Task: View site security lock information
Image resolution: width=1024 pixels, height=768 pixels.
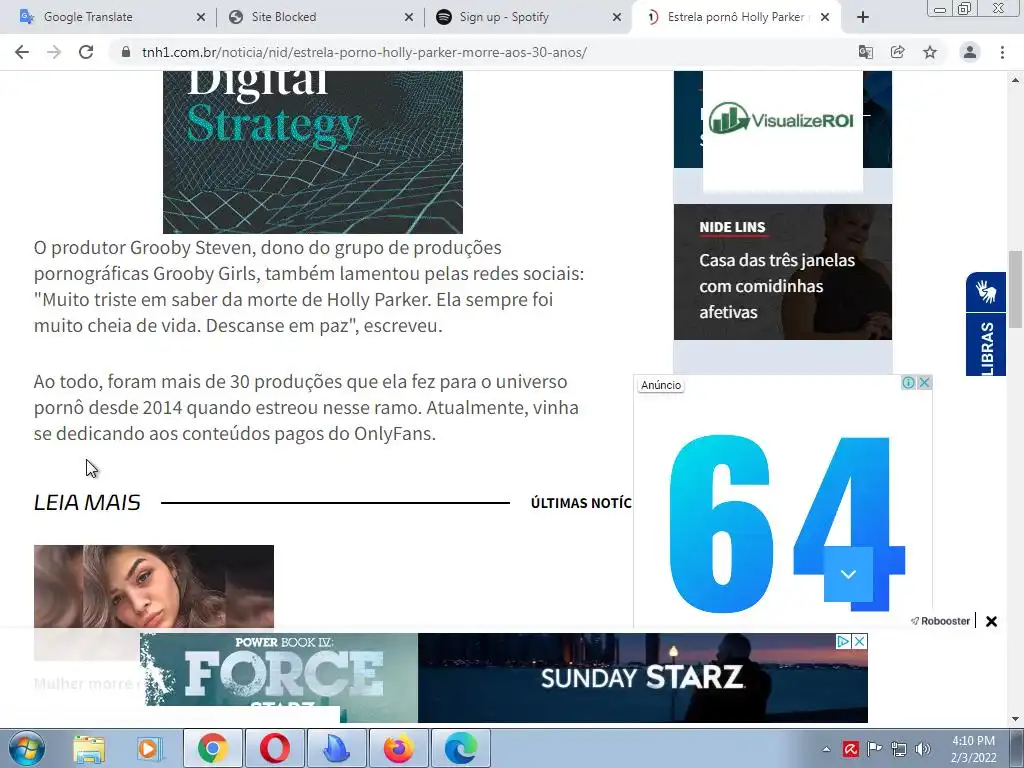Action: tap(126, 52)
